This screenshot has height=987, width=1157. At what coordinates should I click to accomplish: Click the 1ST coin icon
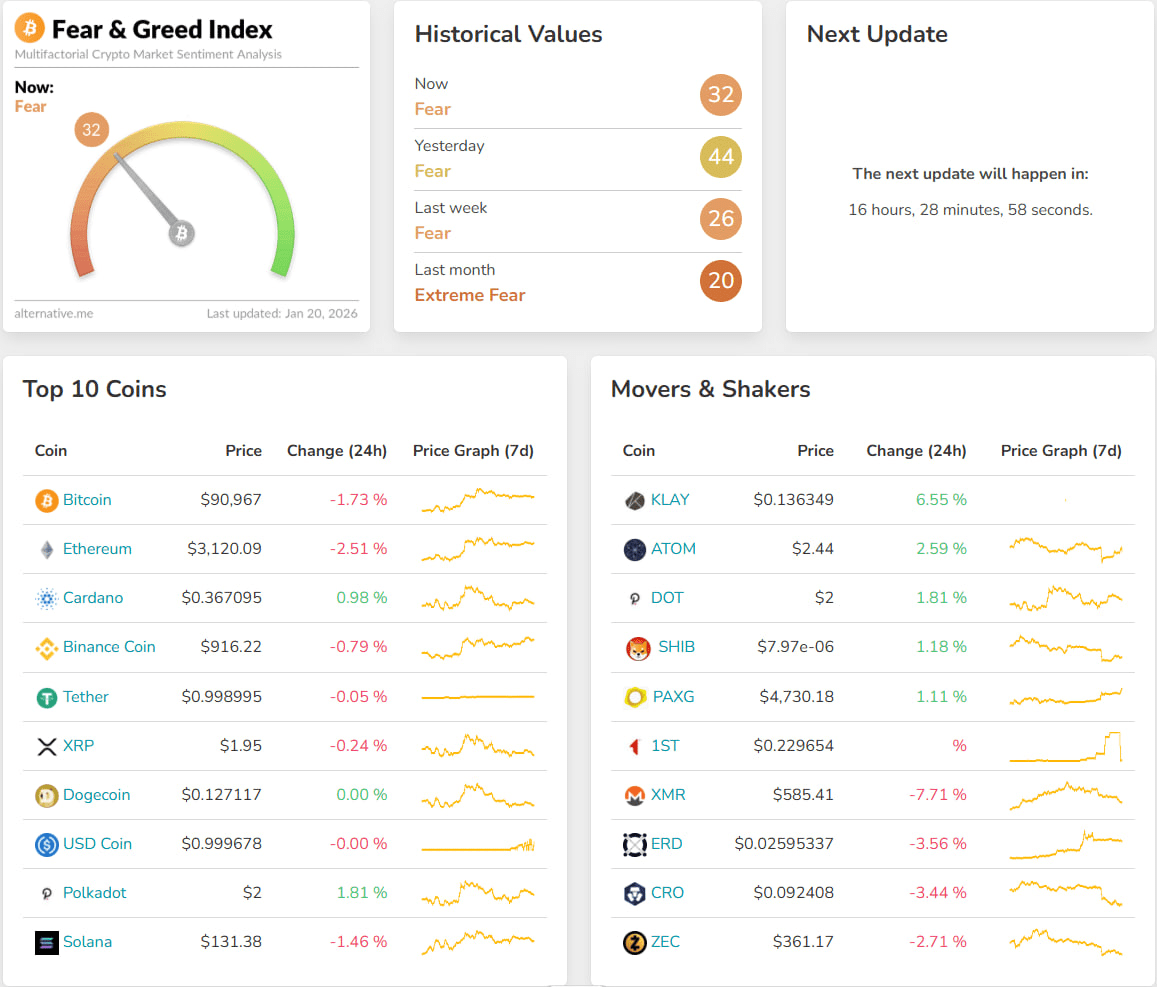pos(635,747)
